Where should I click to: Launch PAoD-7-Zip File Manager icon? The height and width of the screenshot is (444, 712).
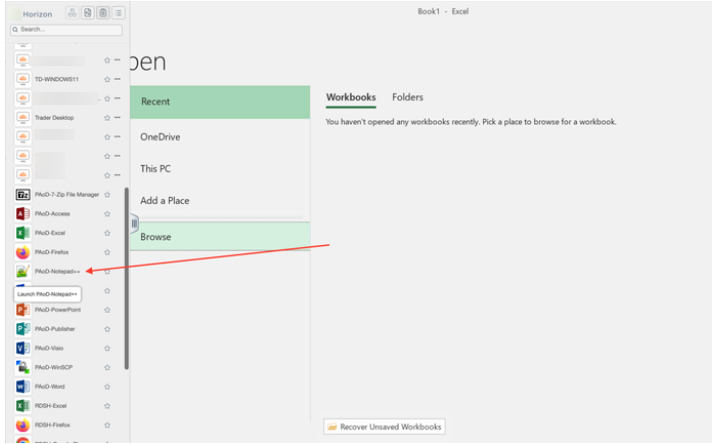pyautogui.click(x=23, y=194)
